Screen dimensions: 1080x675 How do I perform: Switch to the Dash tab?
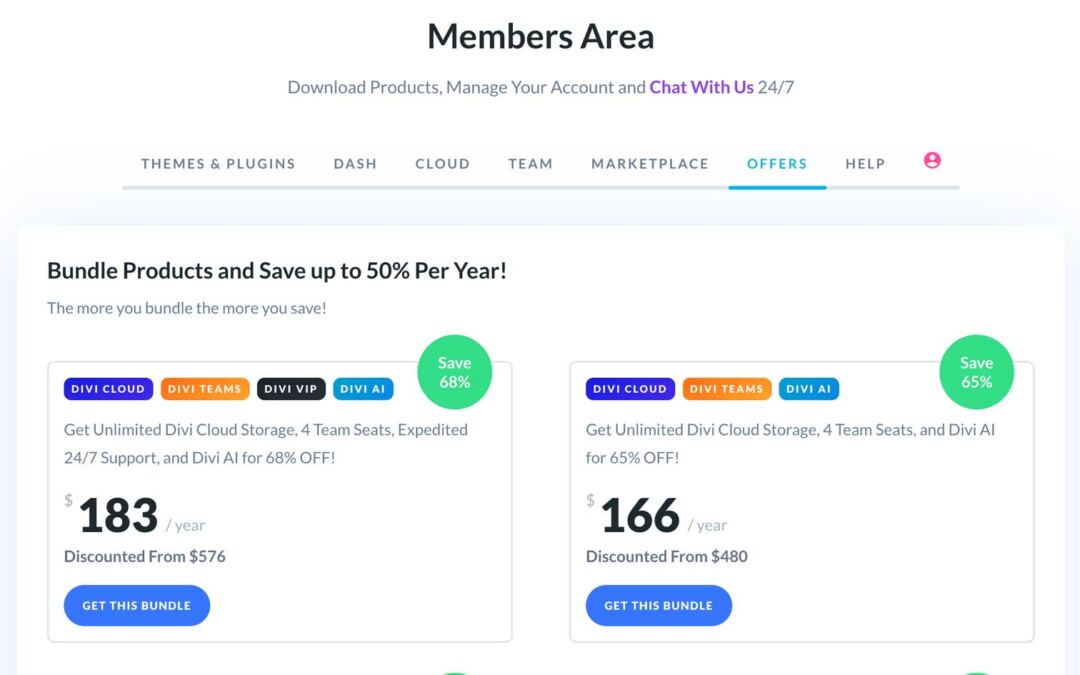pos(355,164)
